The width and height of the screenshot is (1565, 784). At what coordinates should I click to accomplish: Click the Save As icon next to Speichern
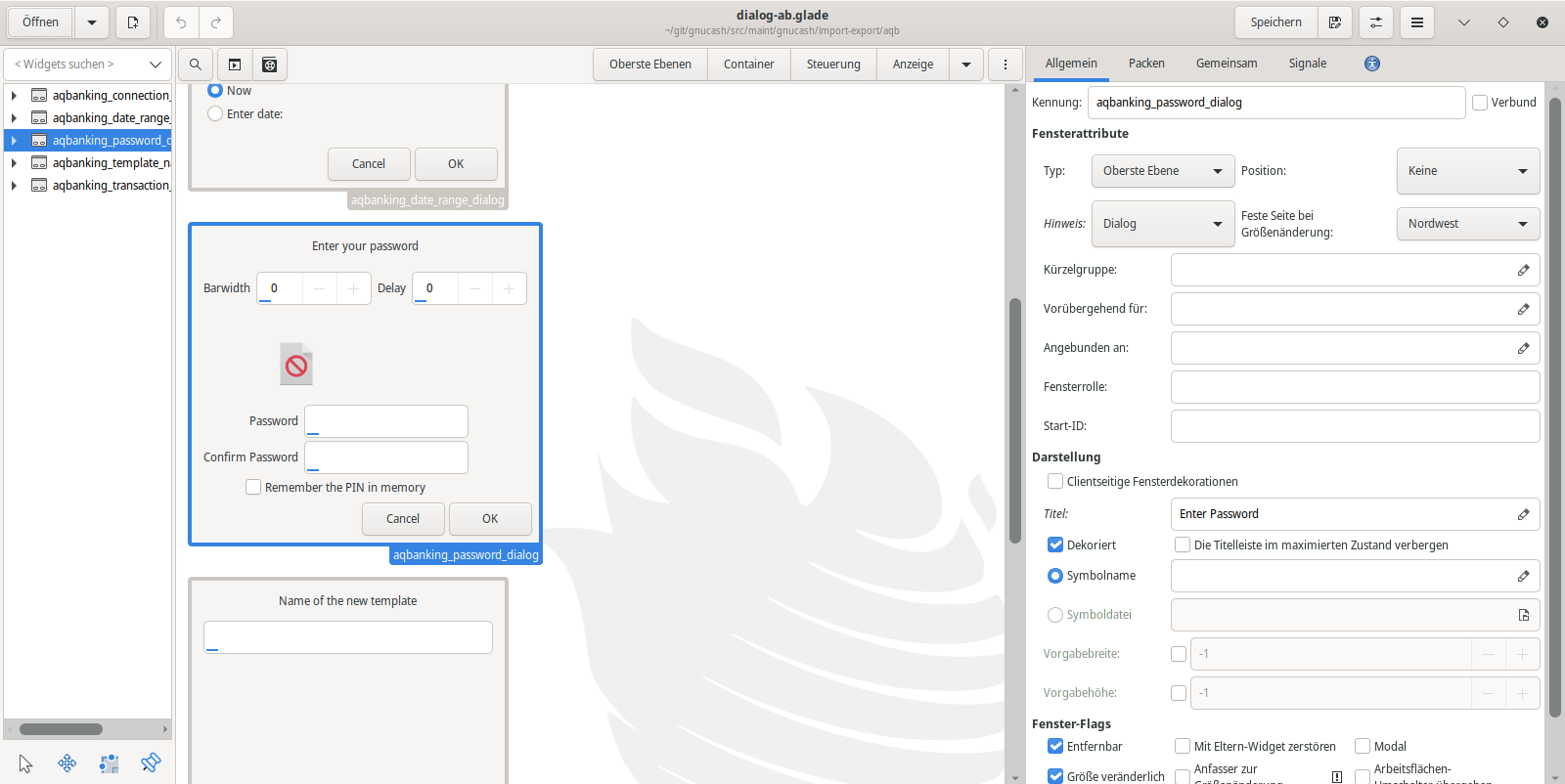[1334, 22]
